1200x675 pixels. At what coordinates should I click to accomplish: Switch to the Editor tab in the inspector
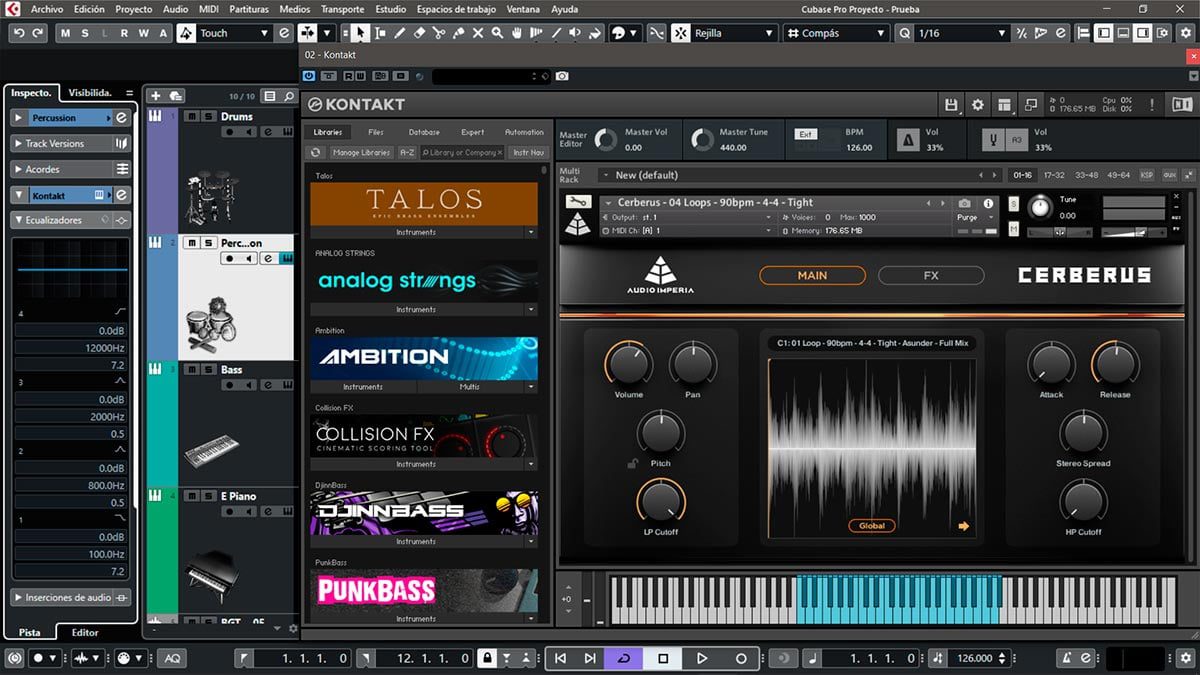(85, 632)
